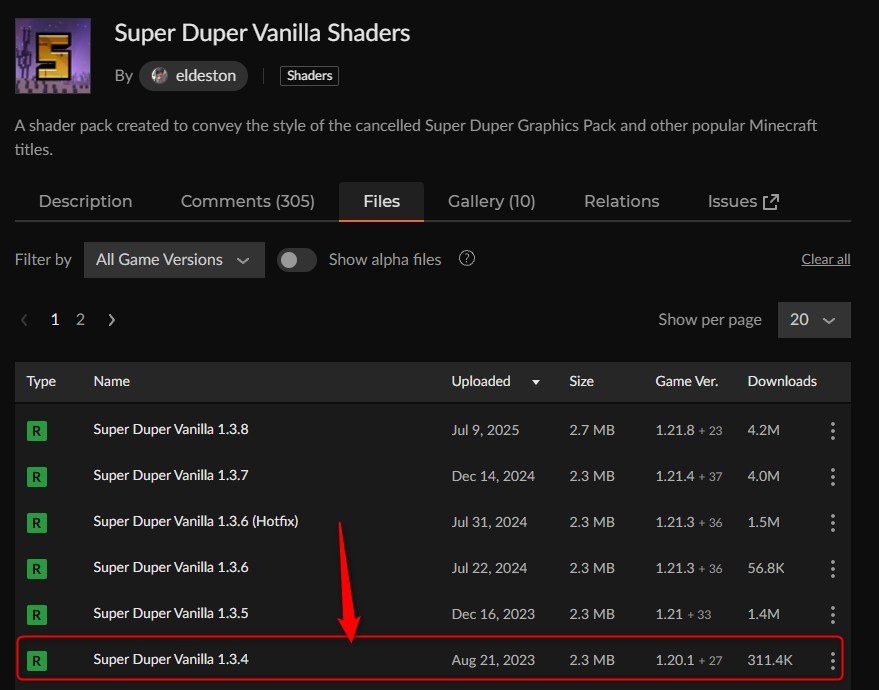Open the Super Duper Vanilla 1.3.4 file page
The height and width of the screenshot is (690, 879).
(170, 659)
